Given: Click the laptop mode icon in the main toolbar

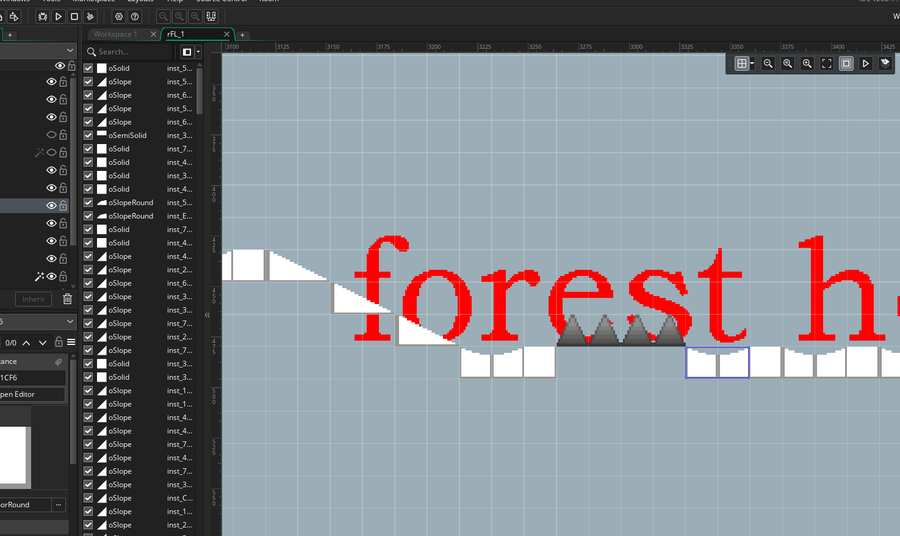Looking at the screenshot, I should (x=211, y=17).
